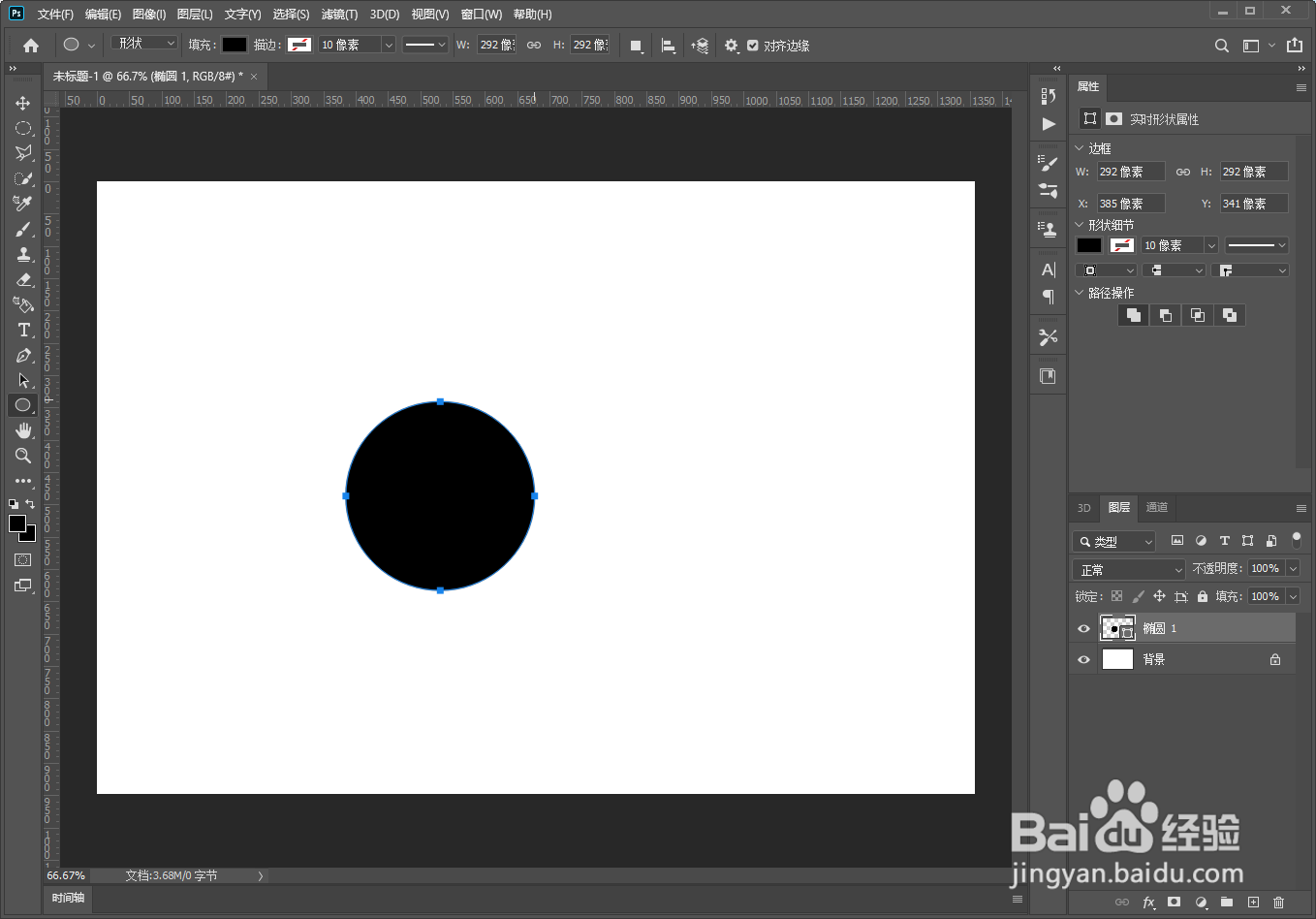Hide the Background layer
This screenshot has width=1316, height=919.
1083,659
